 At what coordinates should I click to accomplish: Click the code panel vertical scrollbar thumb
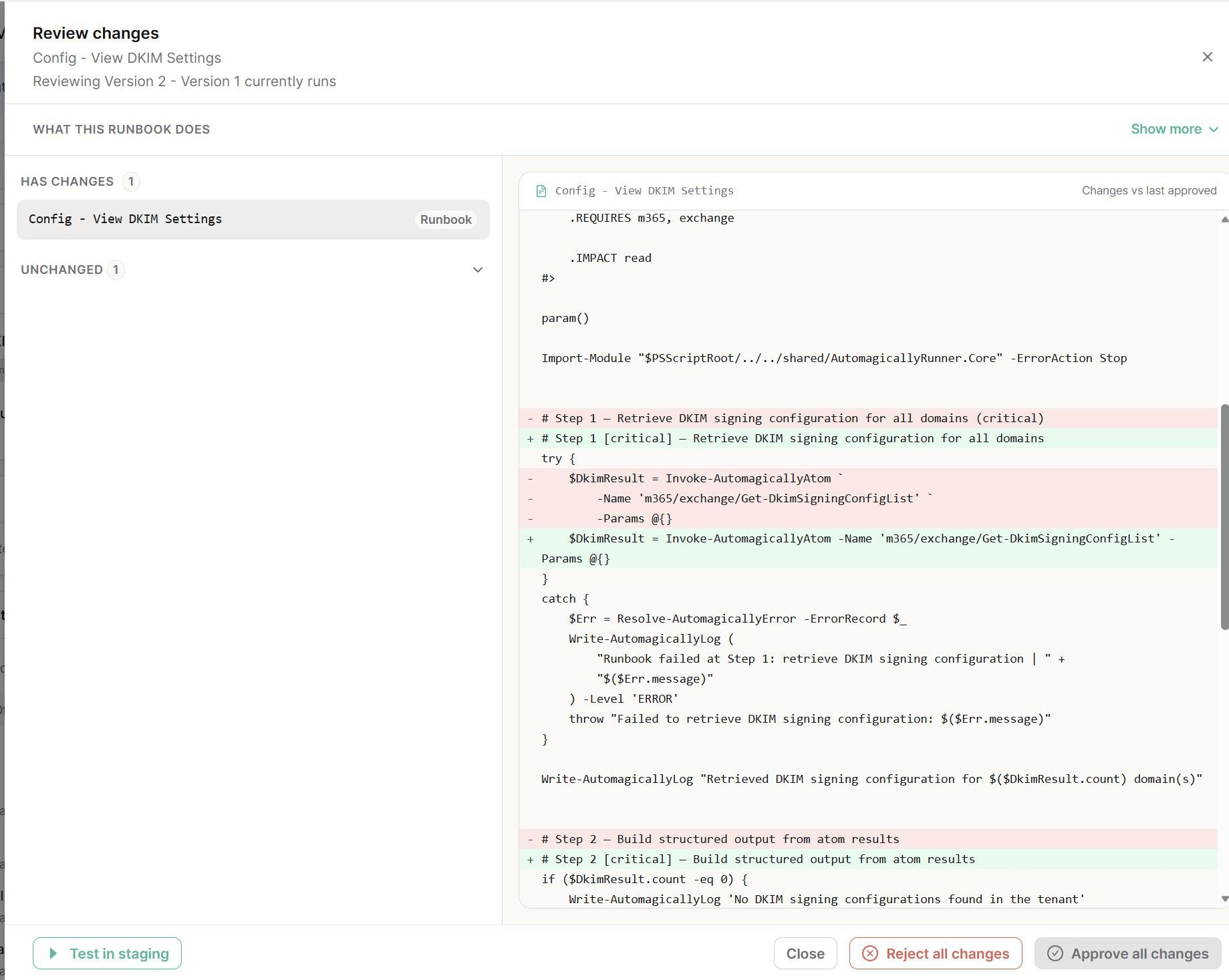pyautogui.click(x=1224, y=516)
